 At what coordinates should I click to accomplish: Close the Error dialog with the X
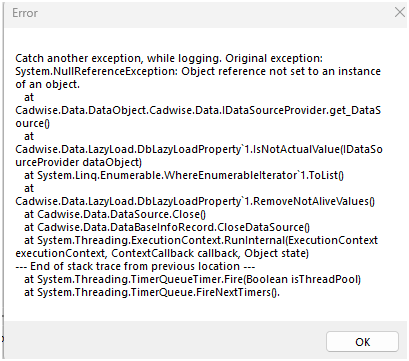(x=400, y=12)
